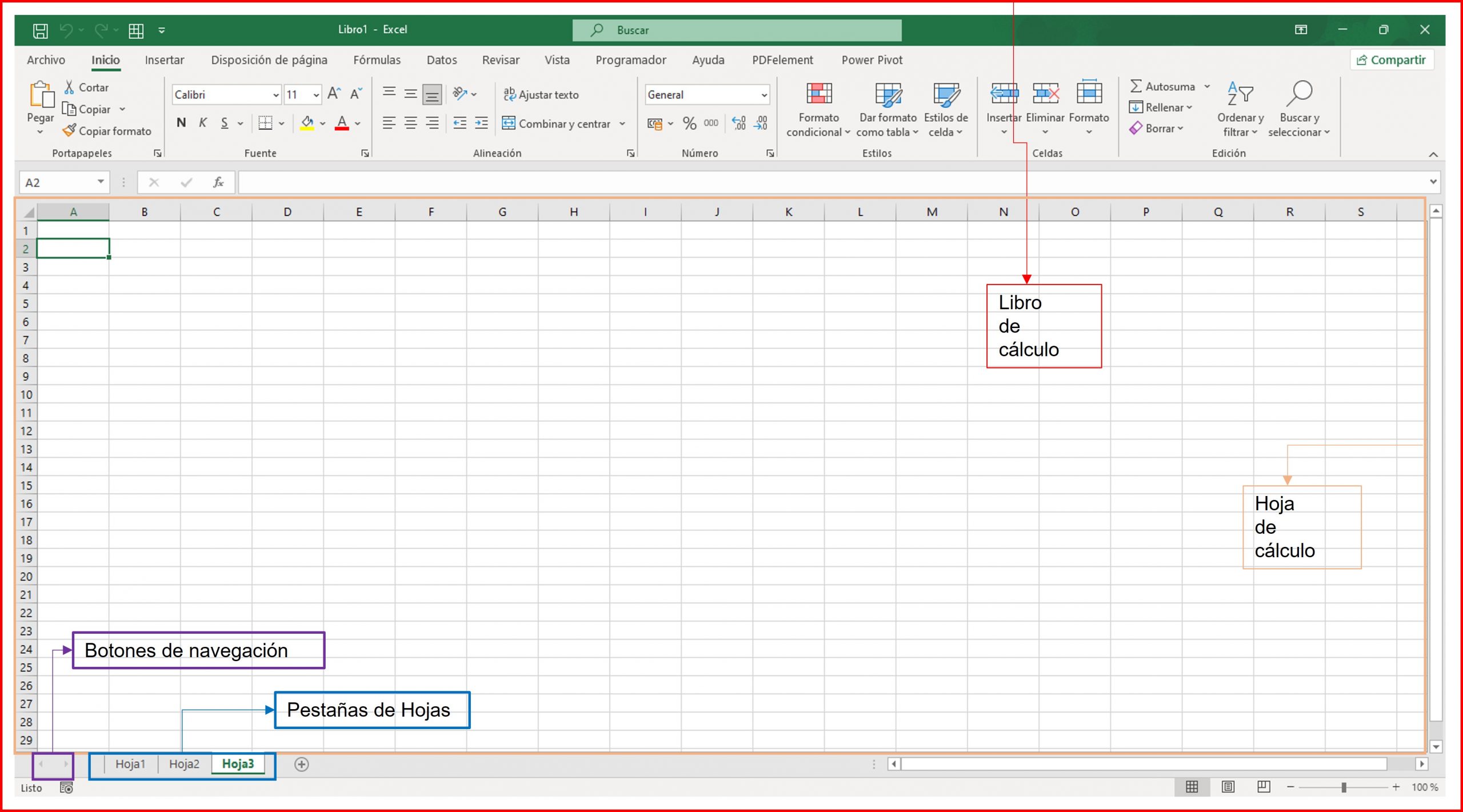Select the Bold (N) formatting icon
Screen dimensions: 1463x812
(x=181, y=122)
